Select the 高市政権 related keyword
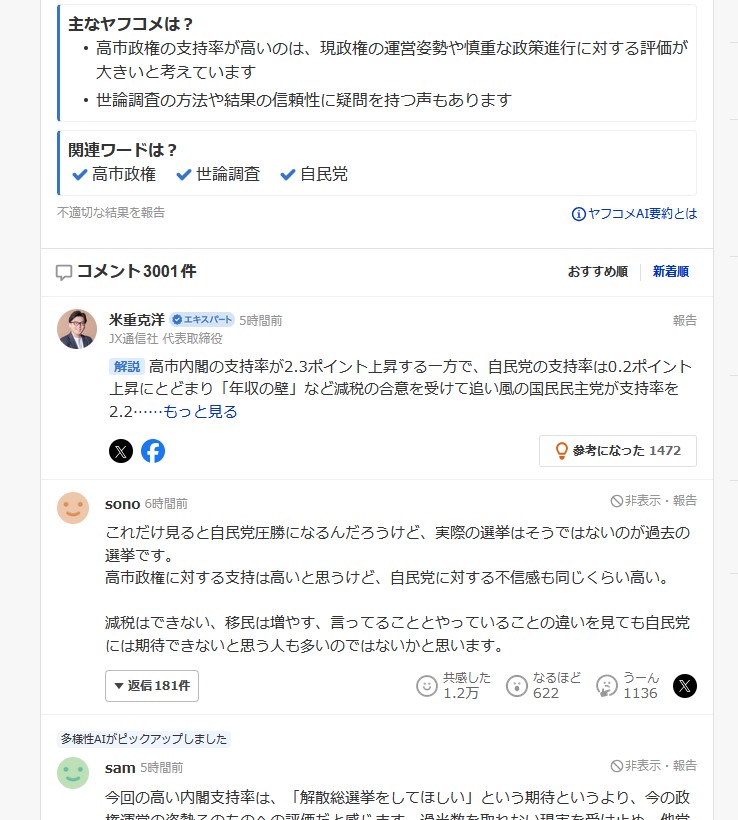Viewport: 738px width, 820px height. (x=114, y=174)
